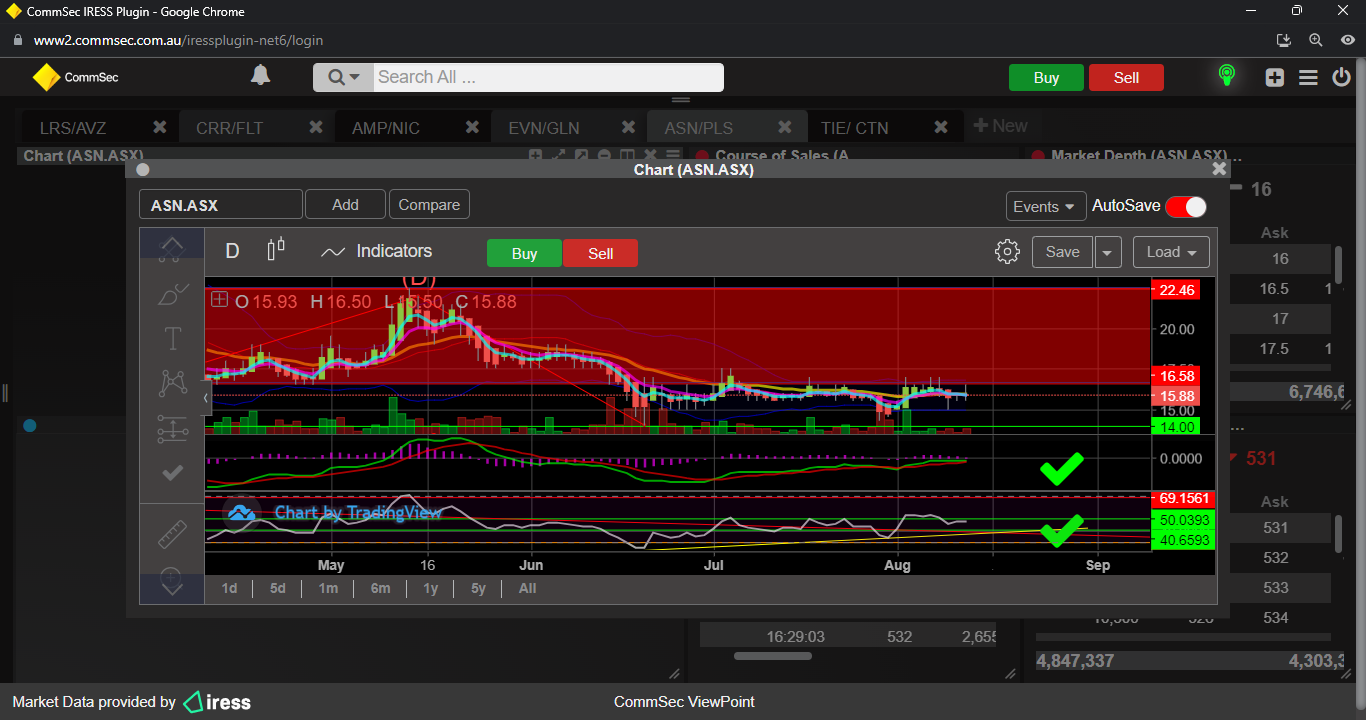Open the Load chart layout dropdown
Screen dimensions: 1366x720
pyautogui.click(x=1171, y=252)
